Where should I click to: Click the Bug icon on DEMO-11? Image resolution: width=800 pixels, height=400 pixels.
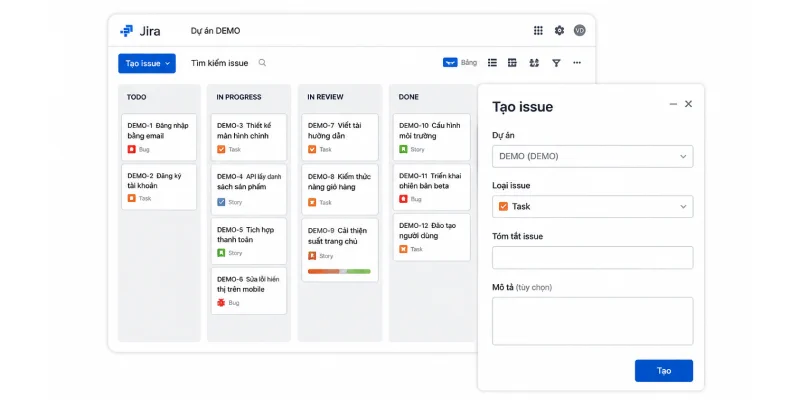coord(403,199)
